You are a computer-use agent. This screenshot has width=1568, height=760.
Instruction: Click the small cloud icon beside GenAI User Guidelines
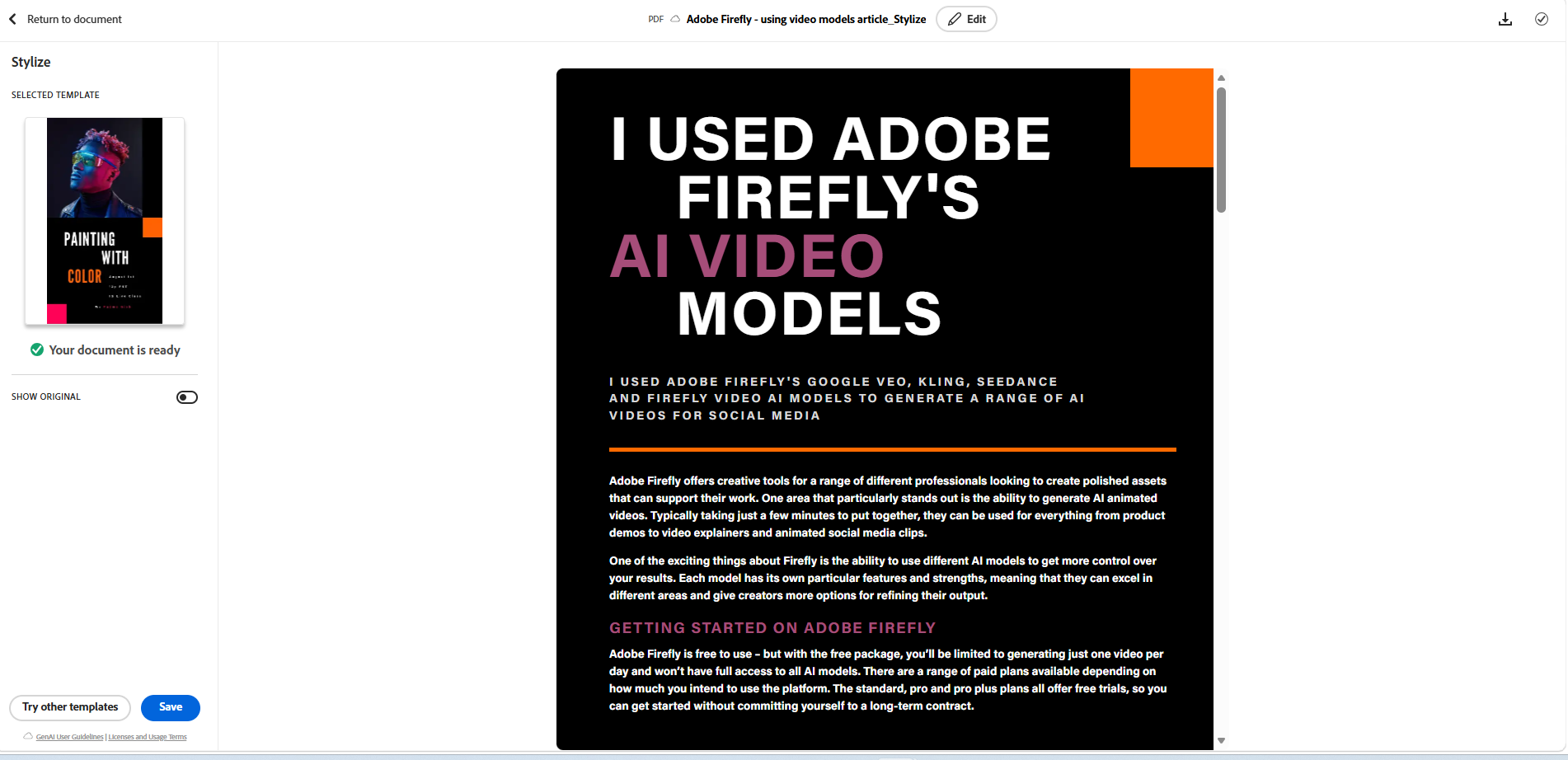click(x=28, y=736)
